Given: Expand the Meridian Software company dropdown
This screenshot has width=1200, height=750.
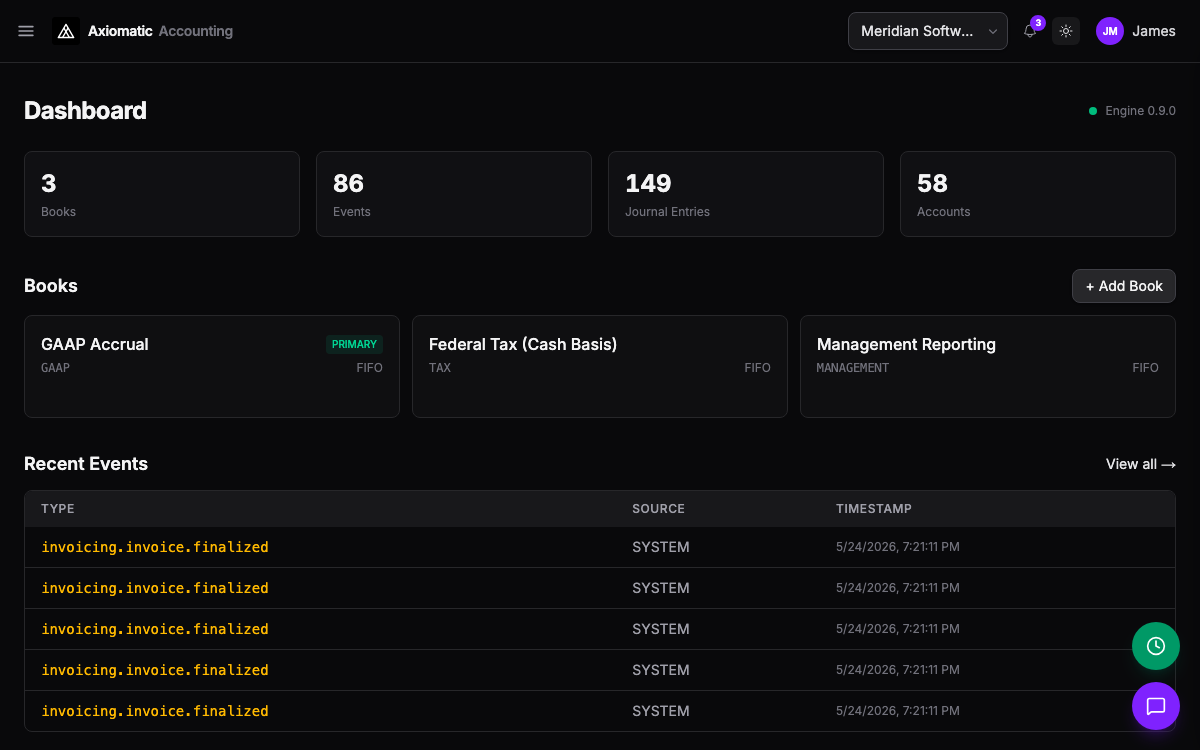Looking at the screenshot, I should 928,31.
